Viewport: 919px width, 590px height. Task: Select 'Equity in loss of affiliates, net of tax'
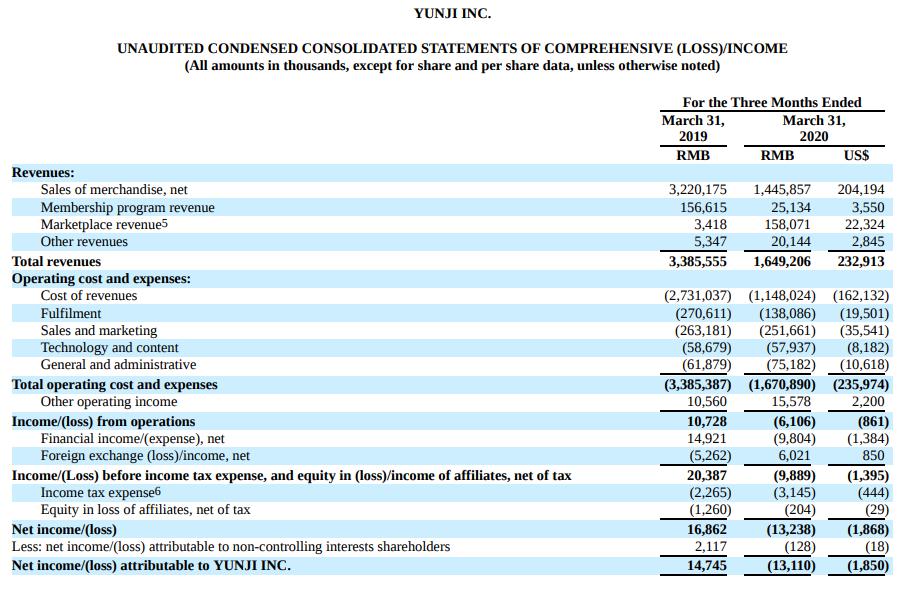[145, 510]
